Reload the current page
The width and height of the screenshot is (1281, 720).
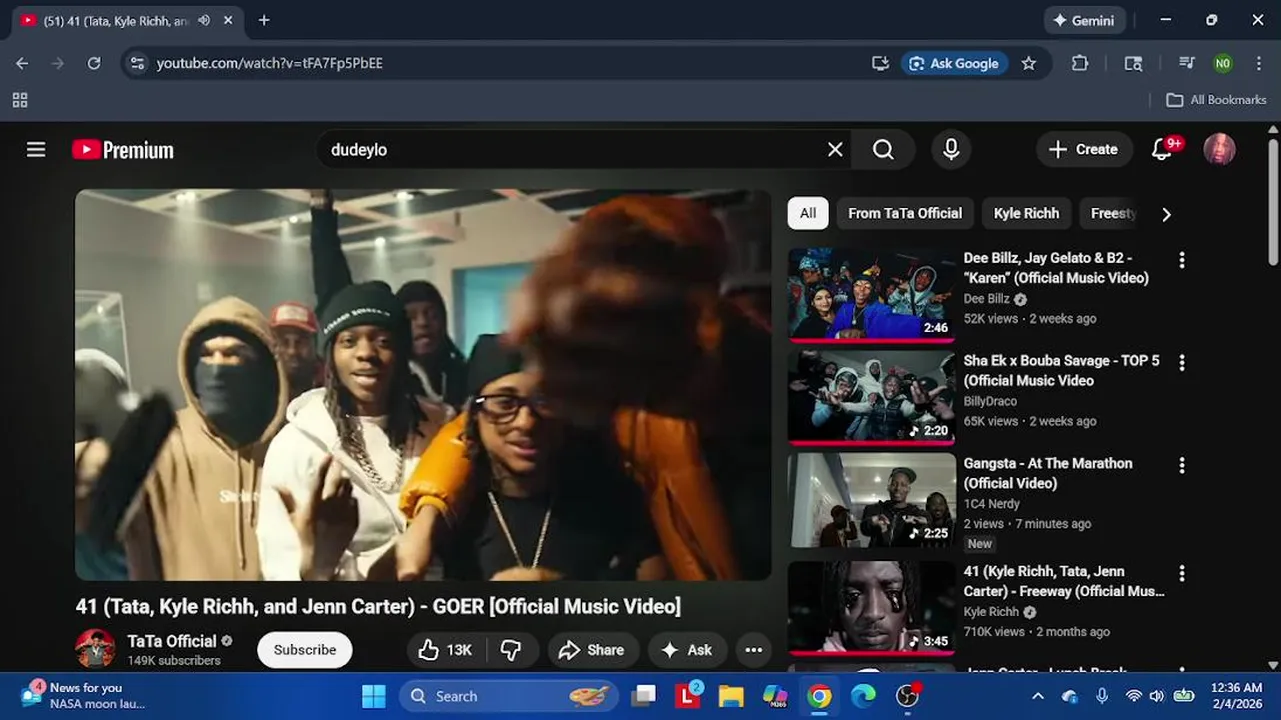coord(94,63)
